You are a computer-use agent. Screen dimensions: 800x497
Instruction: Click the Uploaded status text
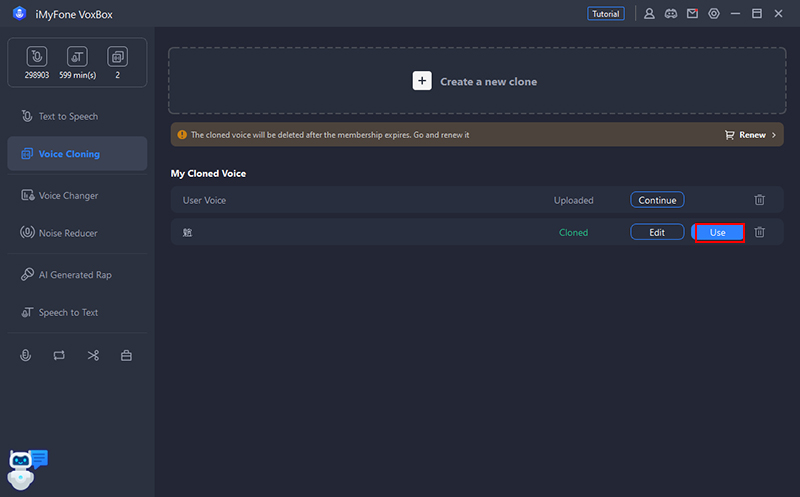(x=573, y=201)
